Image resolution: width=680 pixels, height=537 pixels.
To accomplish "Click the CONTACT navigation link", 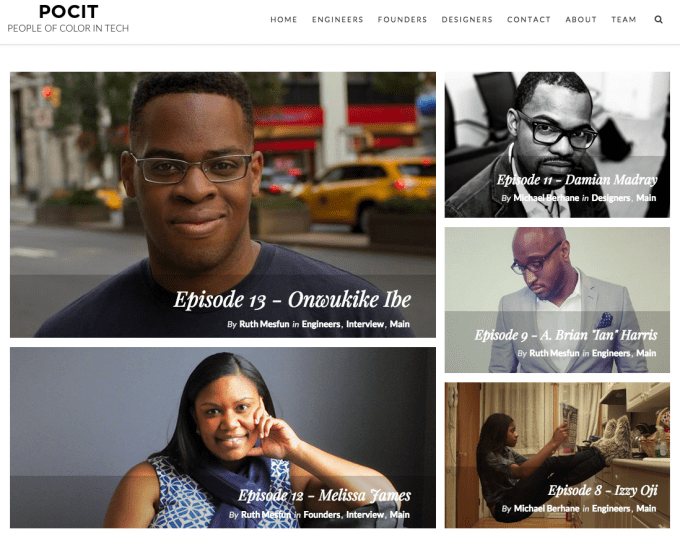I will [x=529, y=20].
